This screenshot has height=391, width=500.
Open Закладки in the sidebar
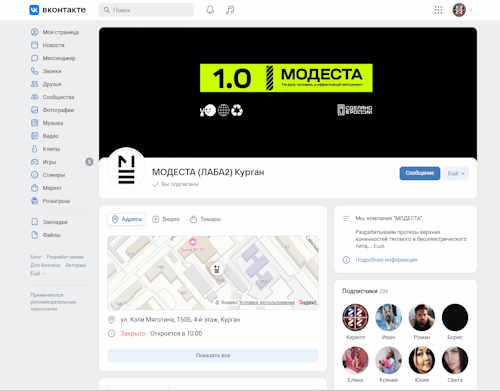coord(49,222)
